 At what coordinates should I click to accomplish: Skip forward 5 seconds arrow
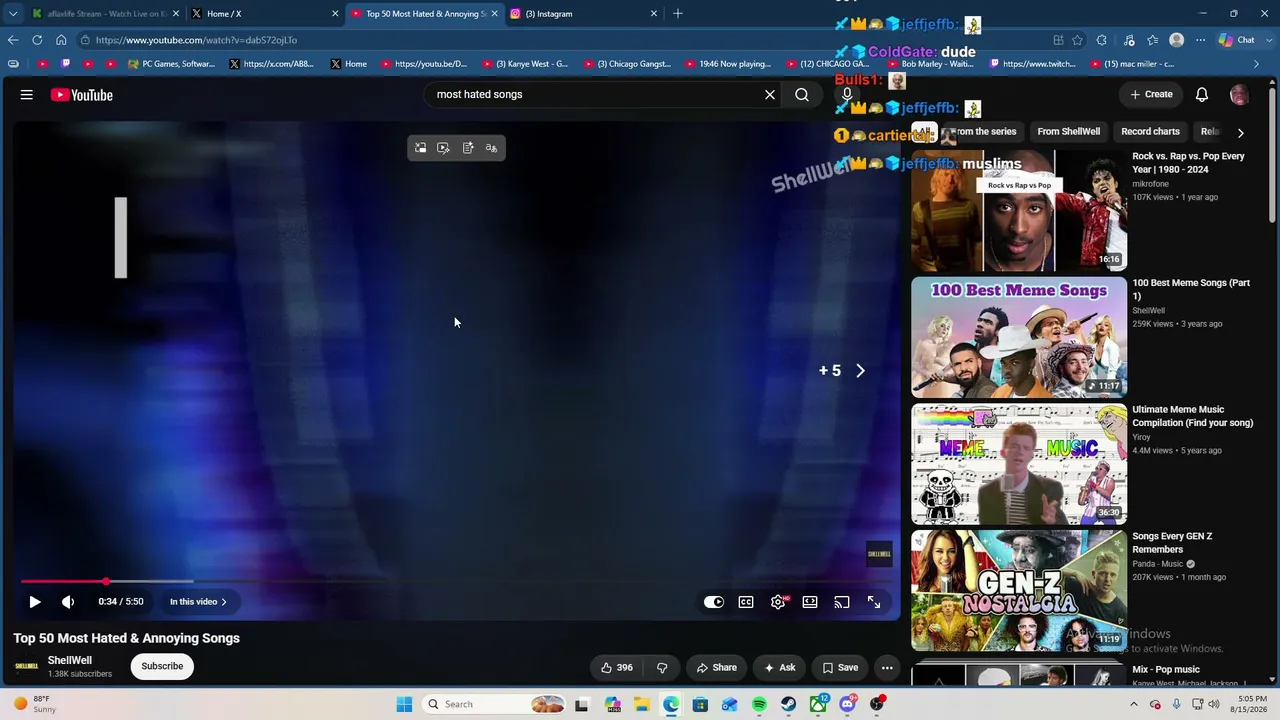tap(860, 371)
